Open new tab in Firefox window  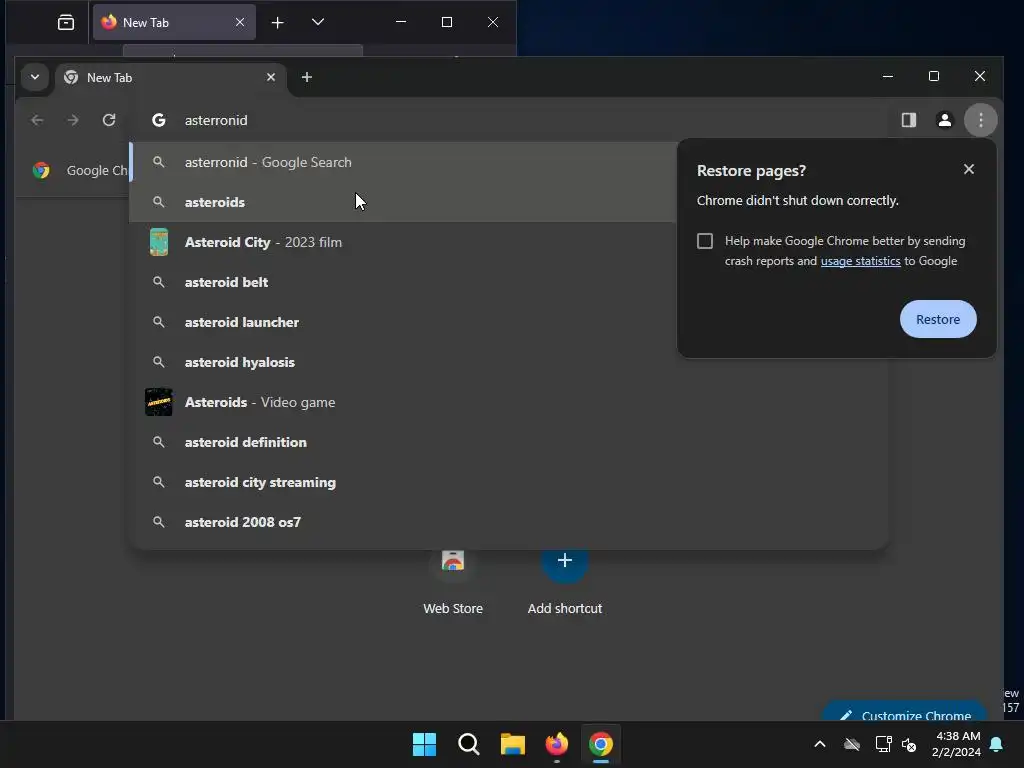pos(278,22)
